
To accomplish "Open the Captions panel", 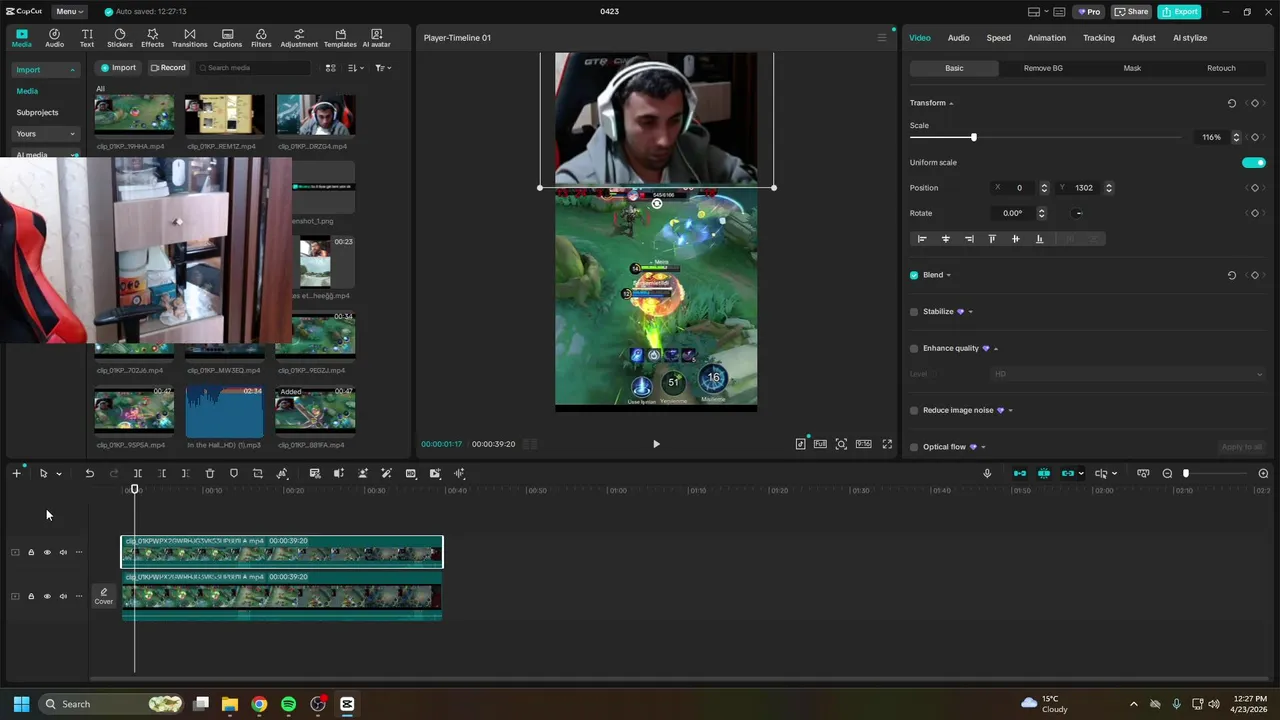I will pyautogui.click(x=227, y=38).
